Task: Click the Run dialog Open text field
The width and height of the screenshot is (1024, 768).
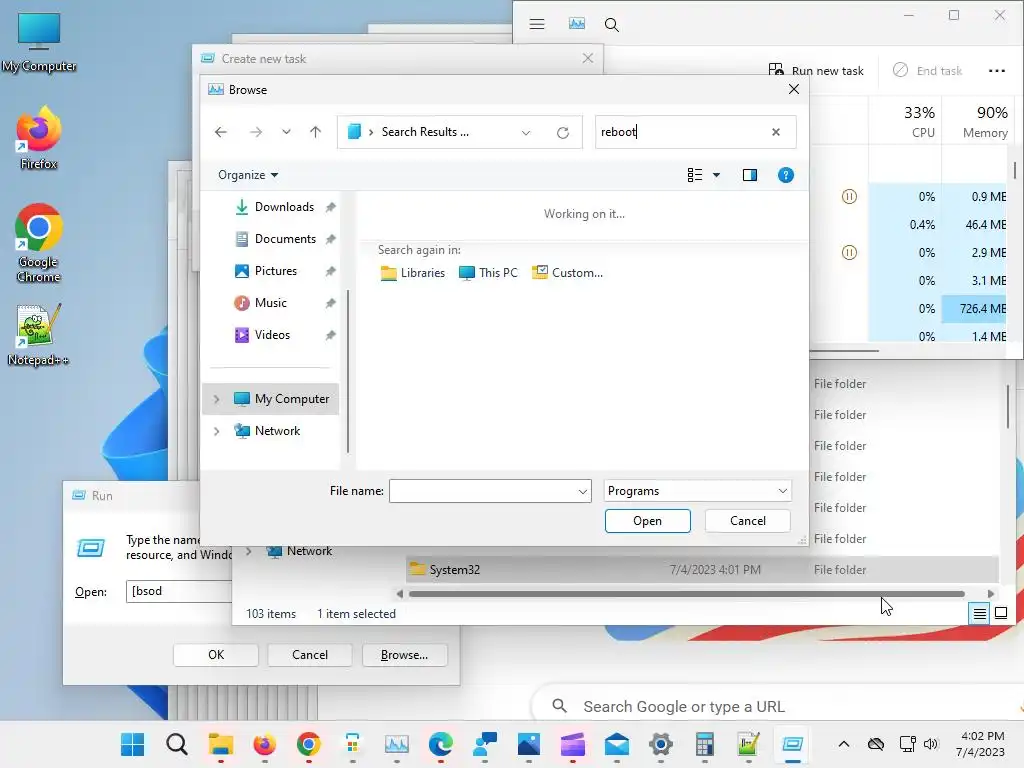Action: [x=178, y=591]
